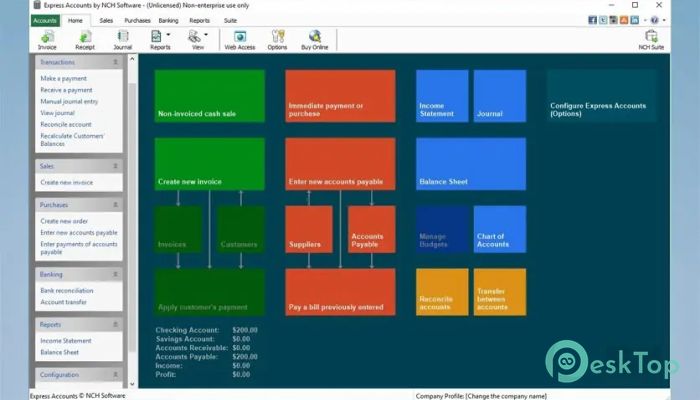This screenshot has height=400, width=700.
Task: Click the View journal link
Action: pyautogui.click(x=57, y=113)
